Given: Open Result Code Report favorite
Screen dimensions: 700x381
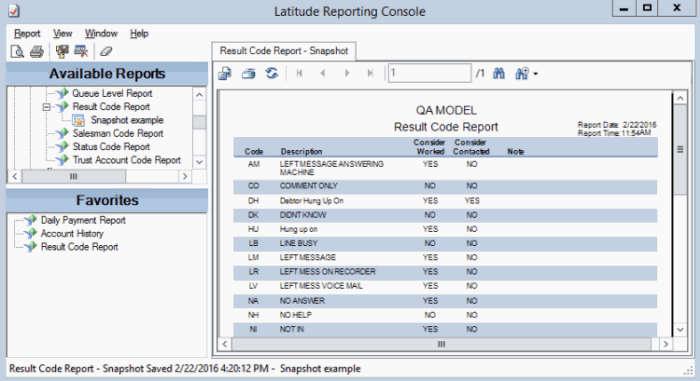Looking at the screenshot, I should click(x=79, y=247).
